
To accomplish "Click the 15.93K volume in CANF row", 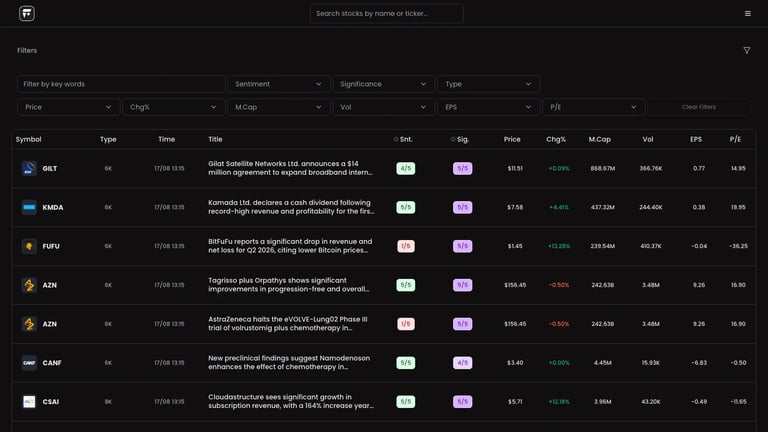I will 651,363.
